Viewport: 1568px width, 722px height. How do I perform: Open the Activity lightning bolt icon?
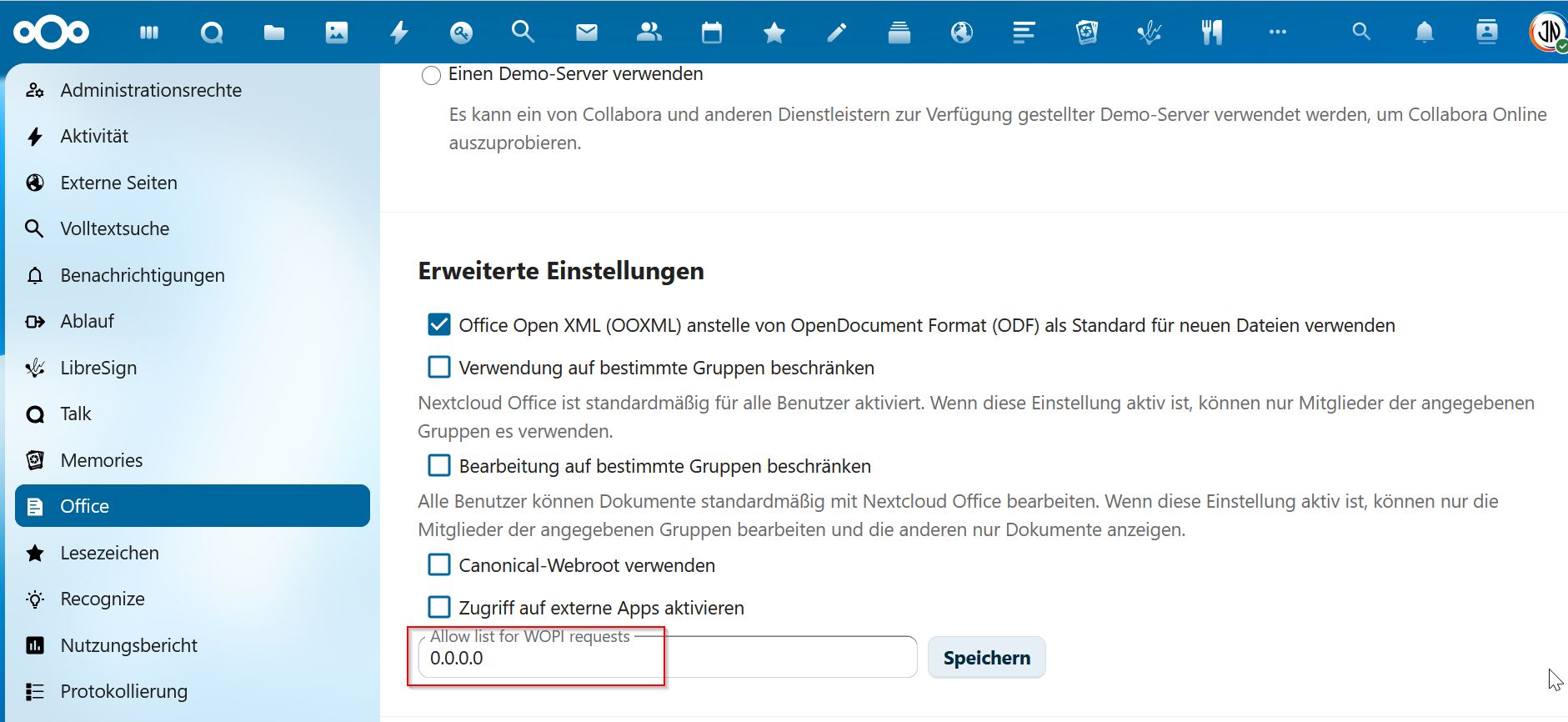pyautogui.click(x=399, y=33)
